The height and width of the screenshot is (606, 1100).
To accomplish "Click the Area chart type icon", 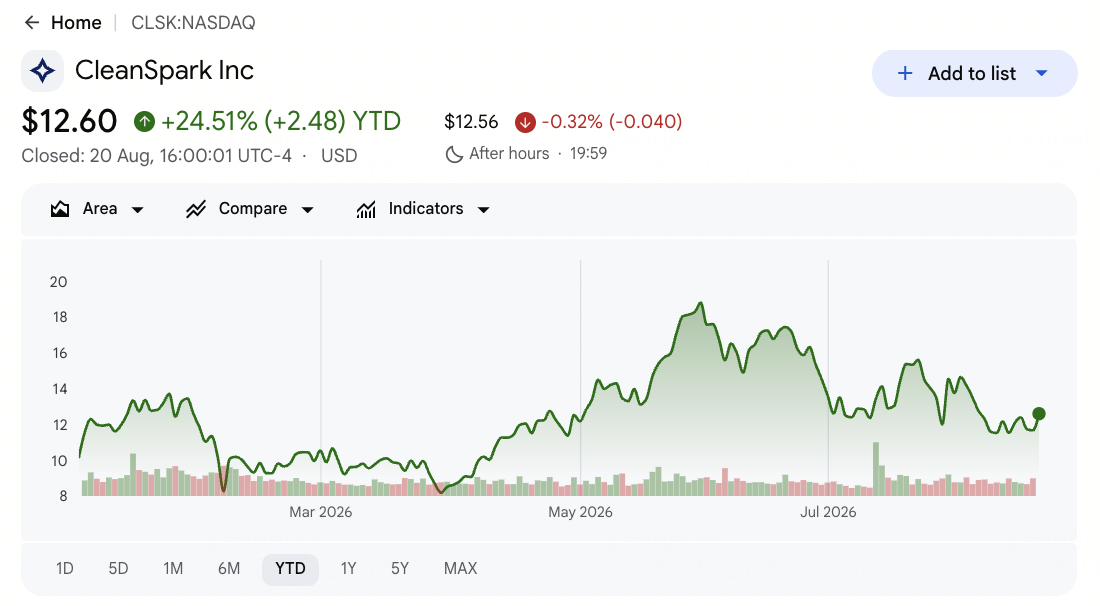I will (x=60, y=209).
